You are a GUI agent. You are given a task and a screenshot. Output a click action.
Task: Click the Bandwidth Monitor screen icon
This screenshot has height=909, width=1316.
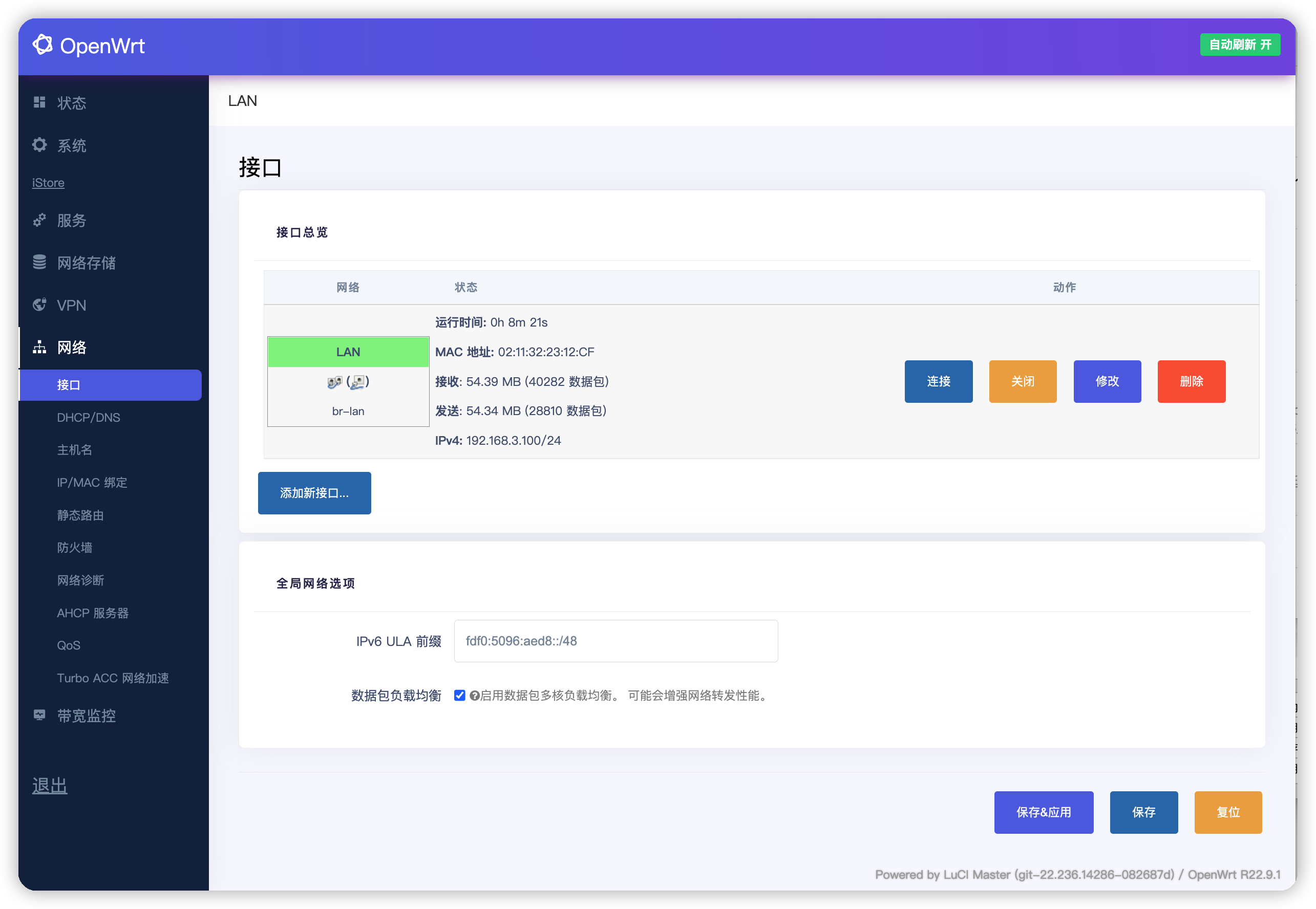(39, 715)
